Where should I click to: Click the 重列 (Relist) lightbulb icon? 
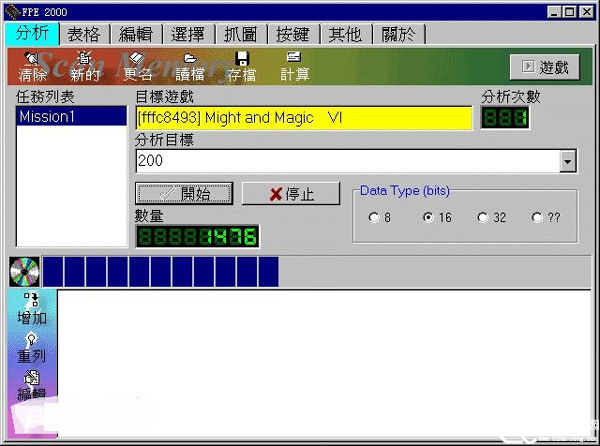pyautogui.click(x=31, y=348)
